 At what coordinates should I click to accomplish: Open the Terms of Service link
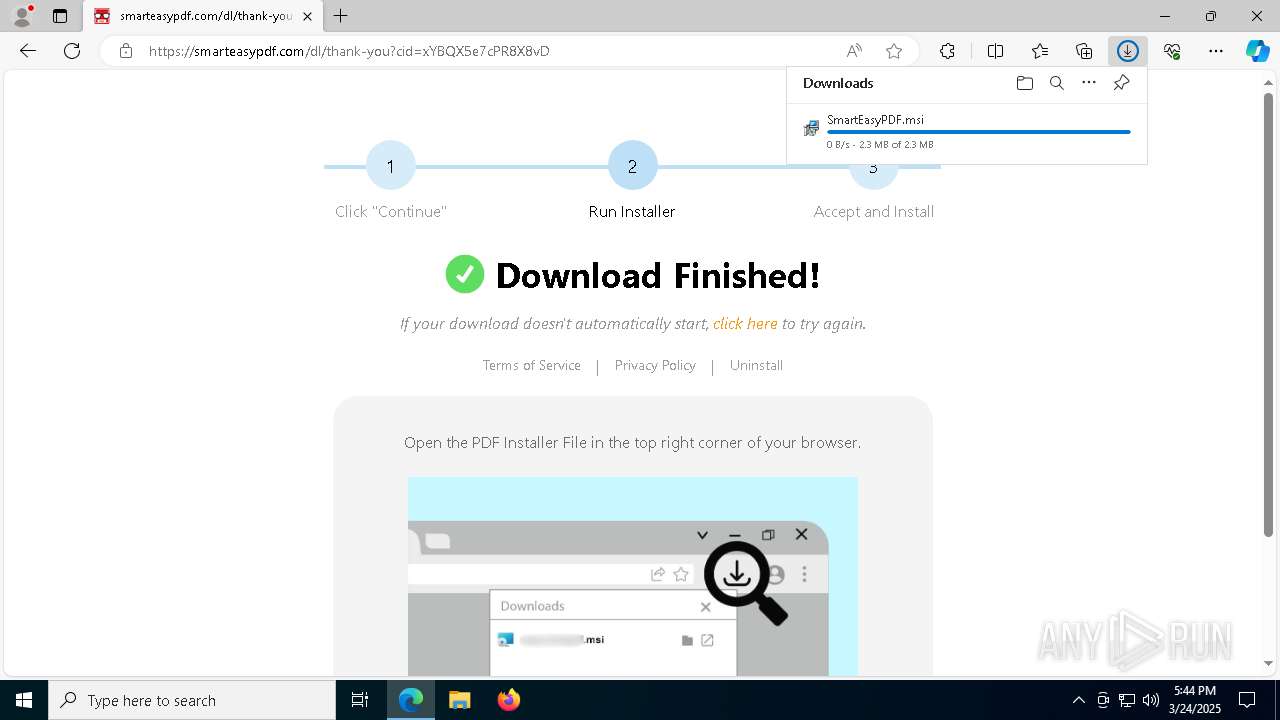point(531,366)
